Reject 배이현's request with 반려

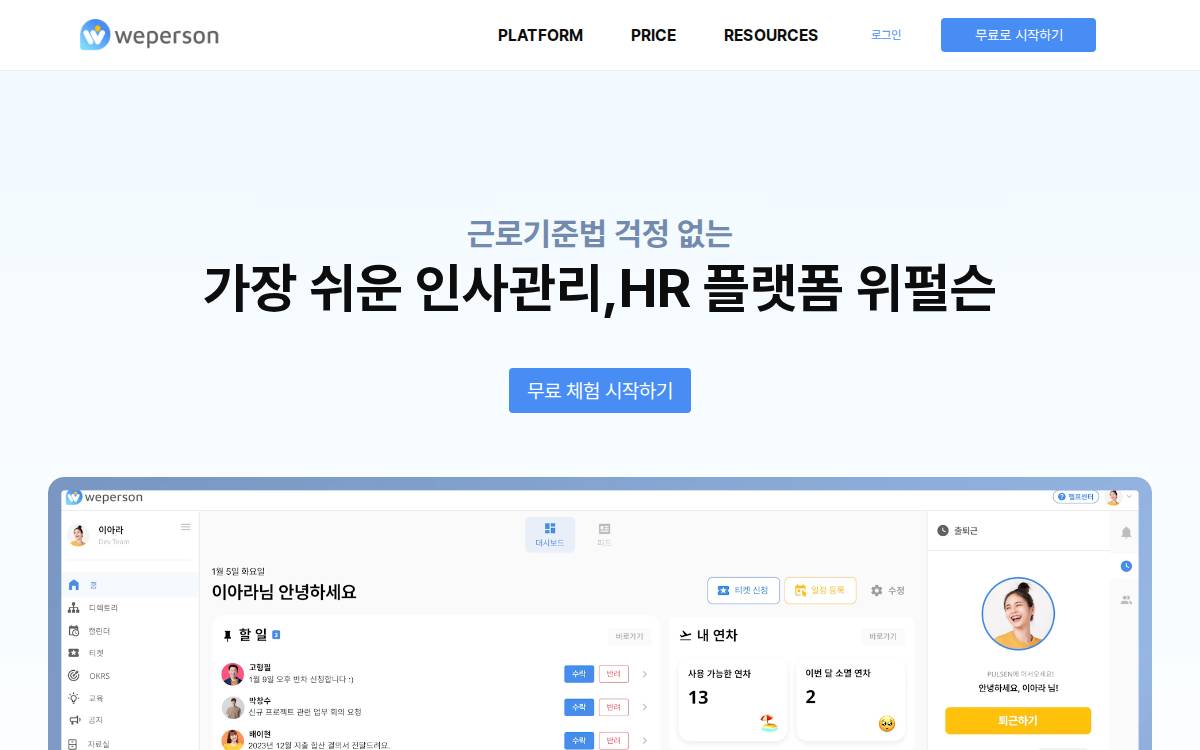(x=613, y=741)
